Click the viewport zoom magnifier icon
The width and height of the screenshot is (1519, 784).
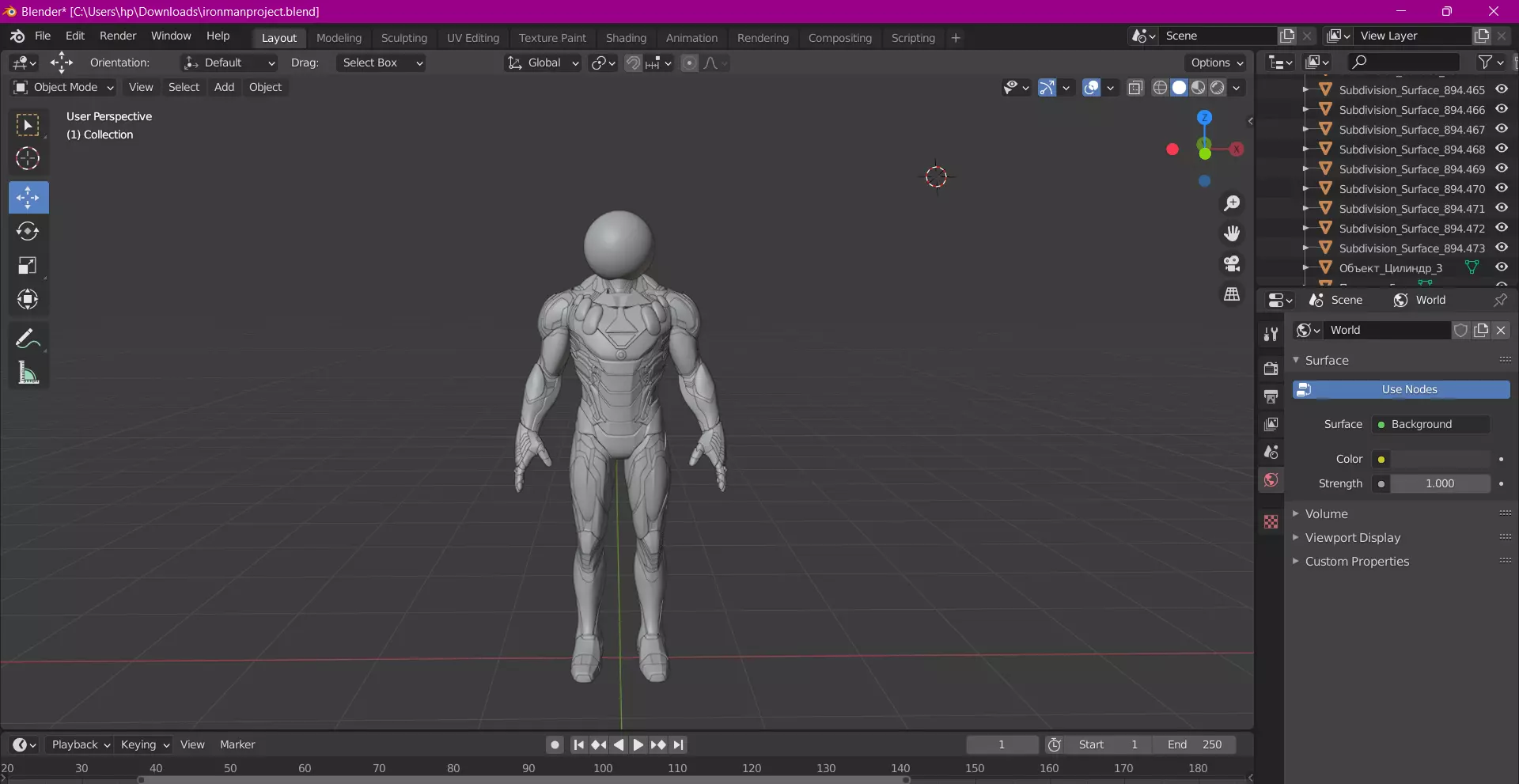(x=1232, y=203)
